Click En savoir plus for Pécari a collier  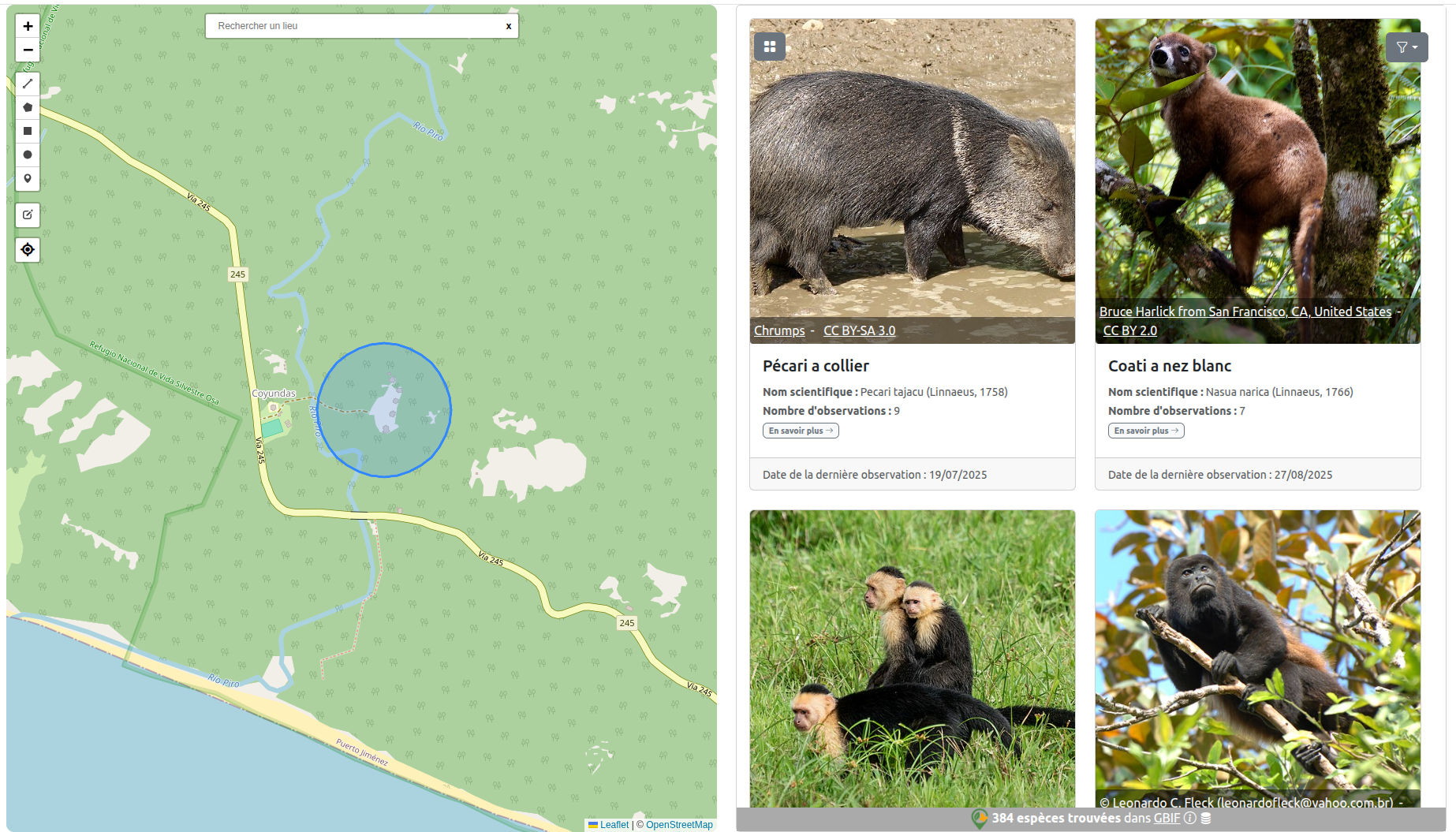coord(800,431)
